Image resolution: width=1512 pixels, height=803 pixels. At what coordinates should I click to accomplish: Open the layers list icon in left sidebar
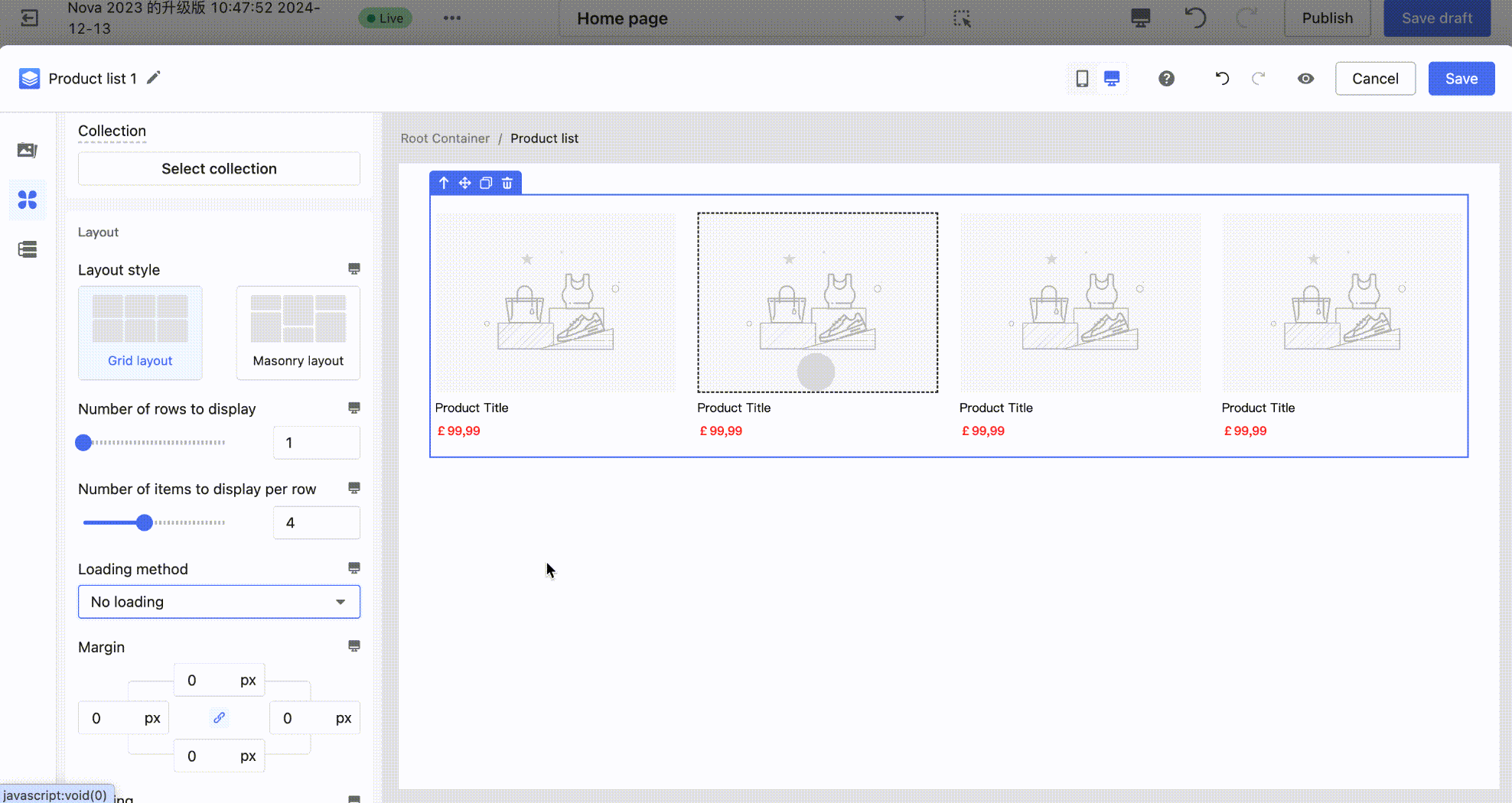28,249
